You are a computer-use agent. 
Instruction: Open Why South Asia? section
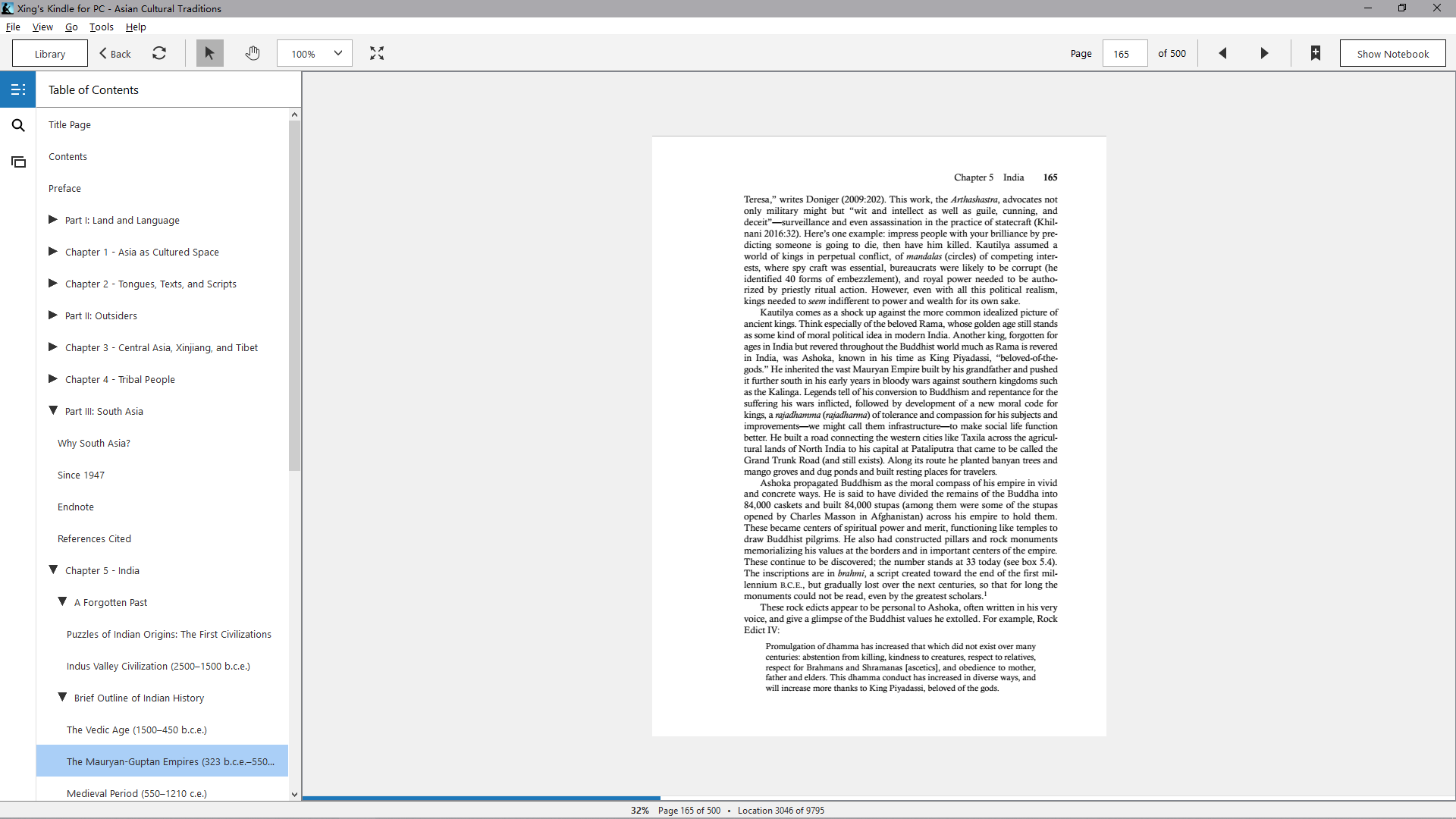click(94, 443)
